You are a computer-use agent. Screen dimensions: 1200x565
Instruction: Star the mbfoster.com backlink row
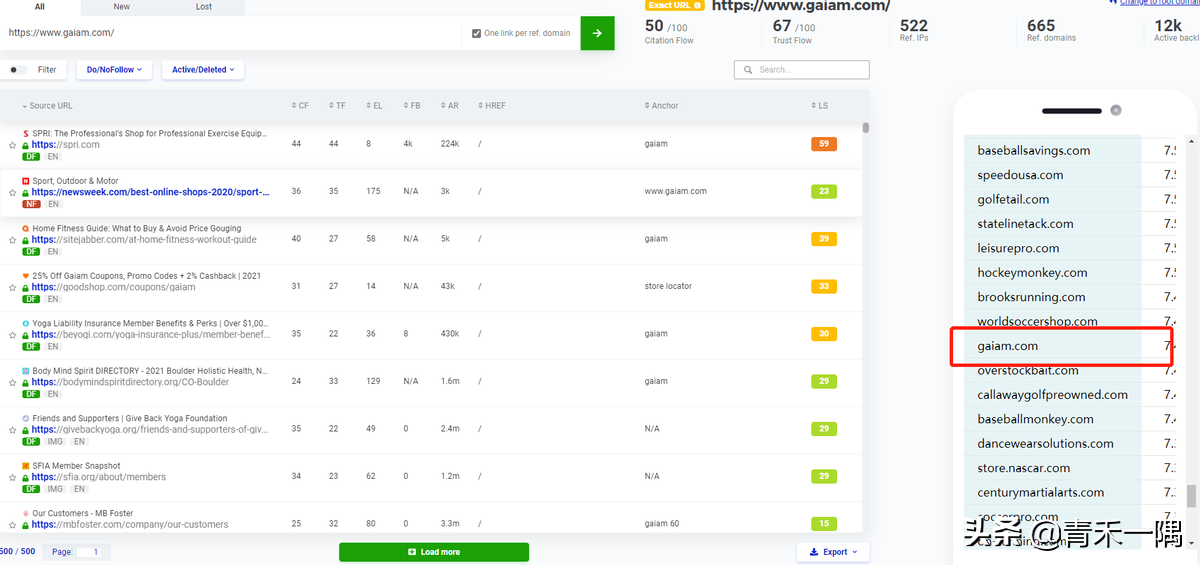click(x=13, y=525)
